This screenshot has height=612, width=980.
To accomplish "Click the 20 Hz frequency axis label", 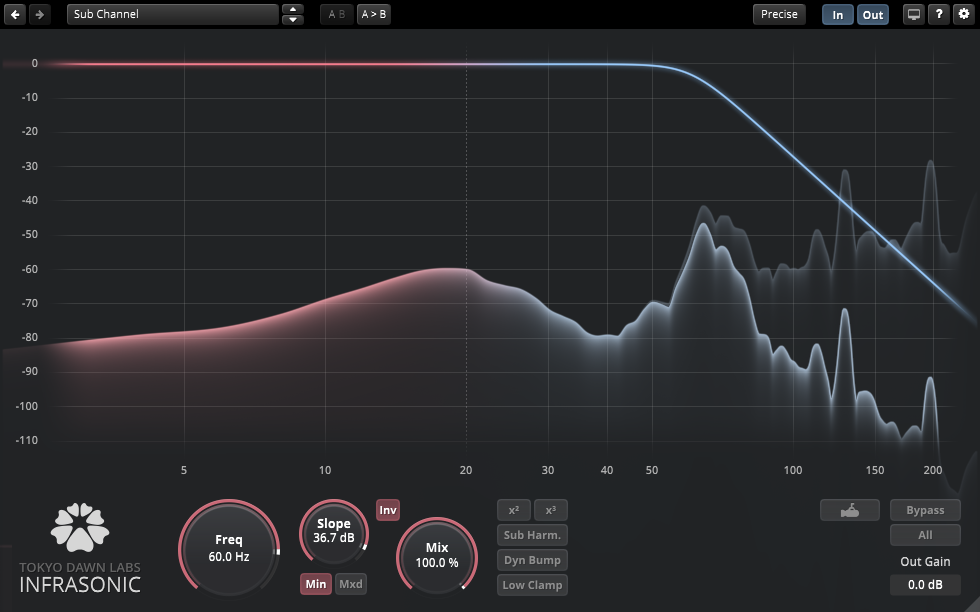I will coord(466,470).
